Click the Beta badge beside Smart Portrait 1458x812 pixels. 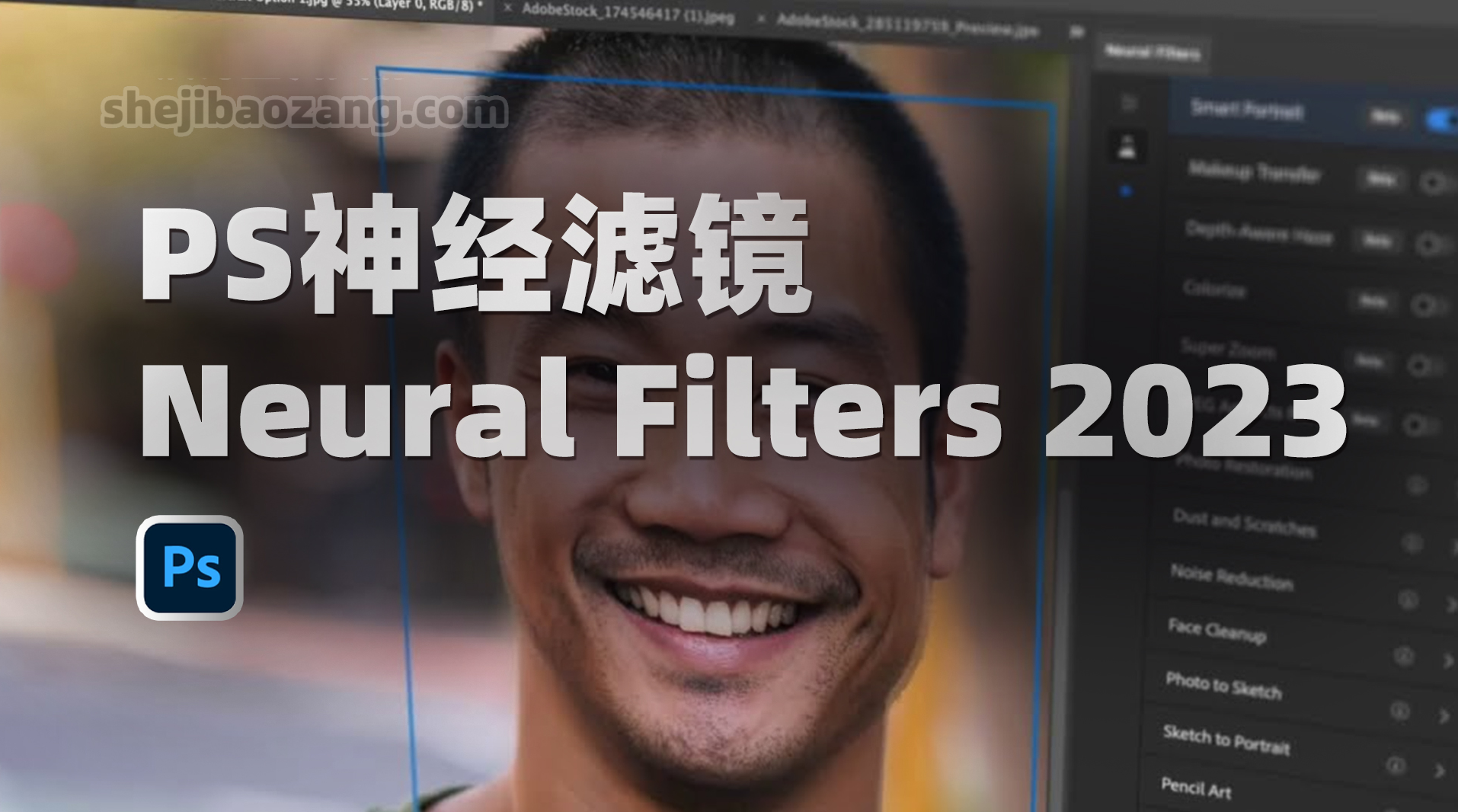[1384, 117]
